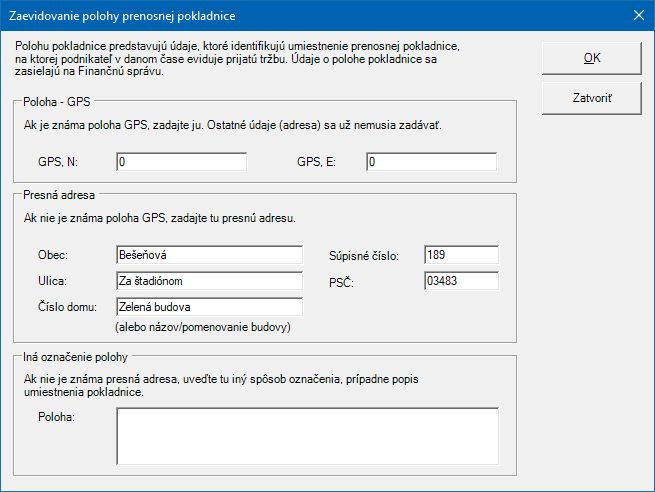Click the "Poloha - GPS" group heading
The height and width of the screenshot is (492, 655).
point(56,102)
